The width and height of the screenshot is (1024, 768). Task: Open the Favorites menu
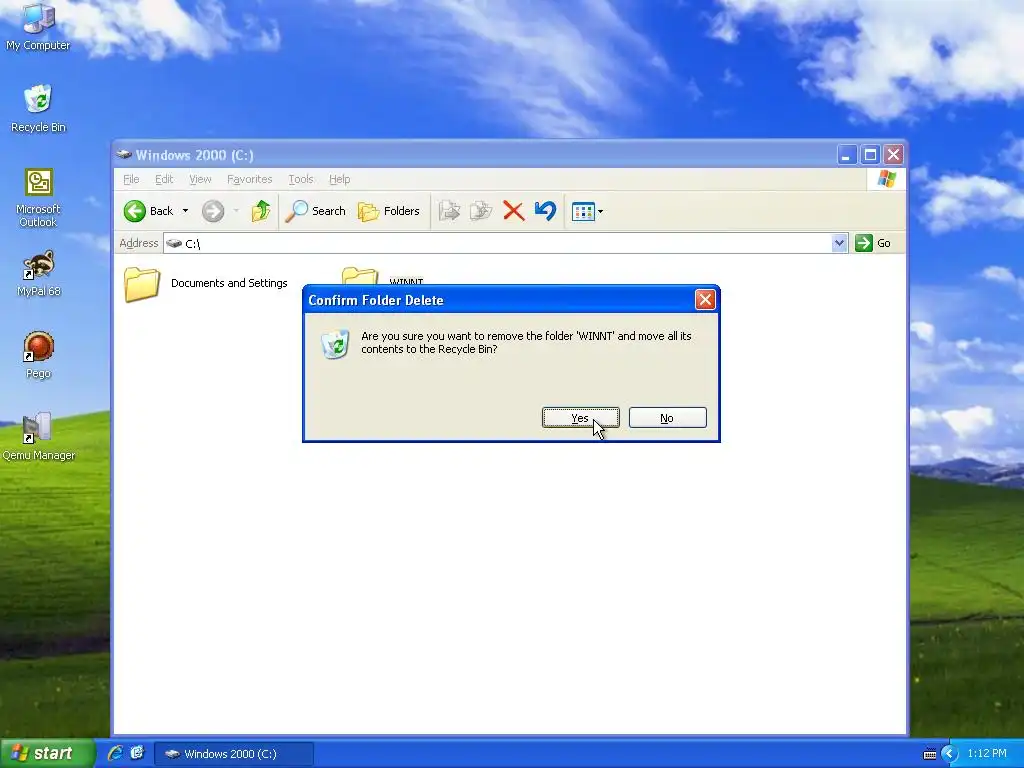pos(249,179)
